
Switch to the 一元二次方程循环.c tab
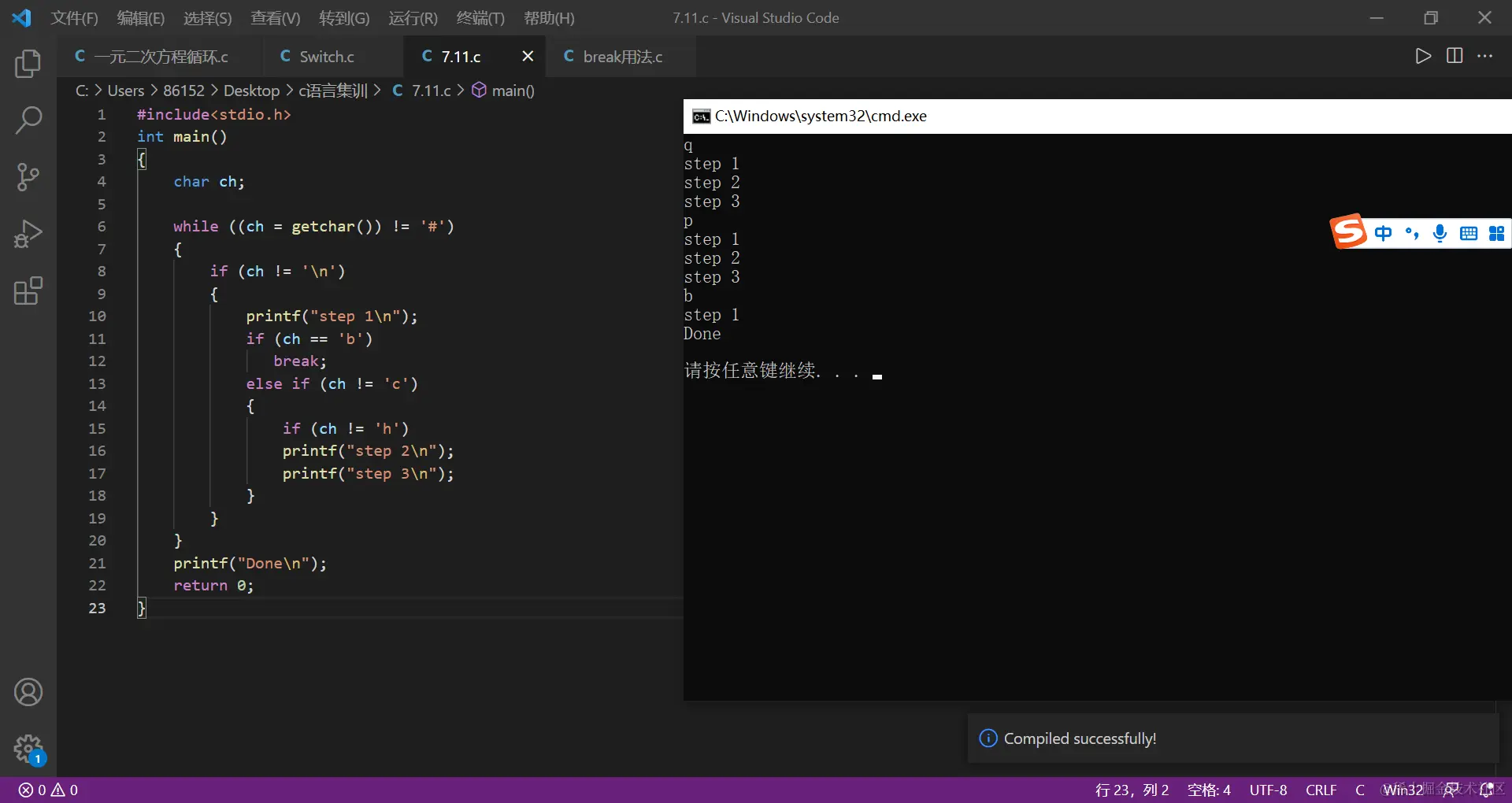[161, 56]
